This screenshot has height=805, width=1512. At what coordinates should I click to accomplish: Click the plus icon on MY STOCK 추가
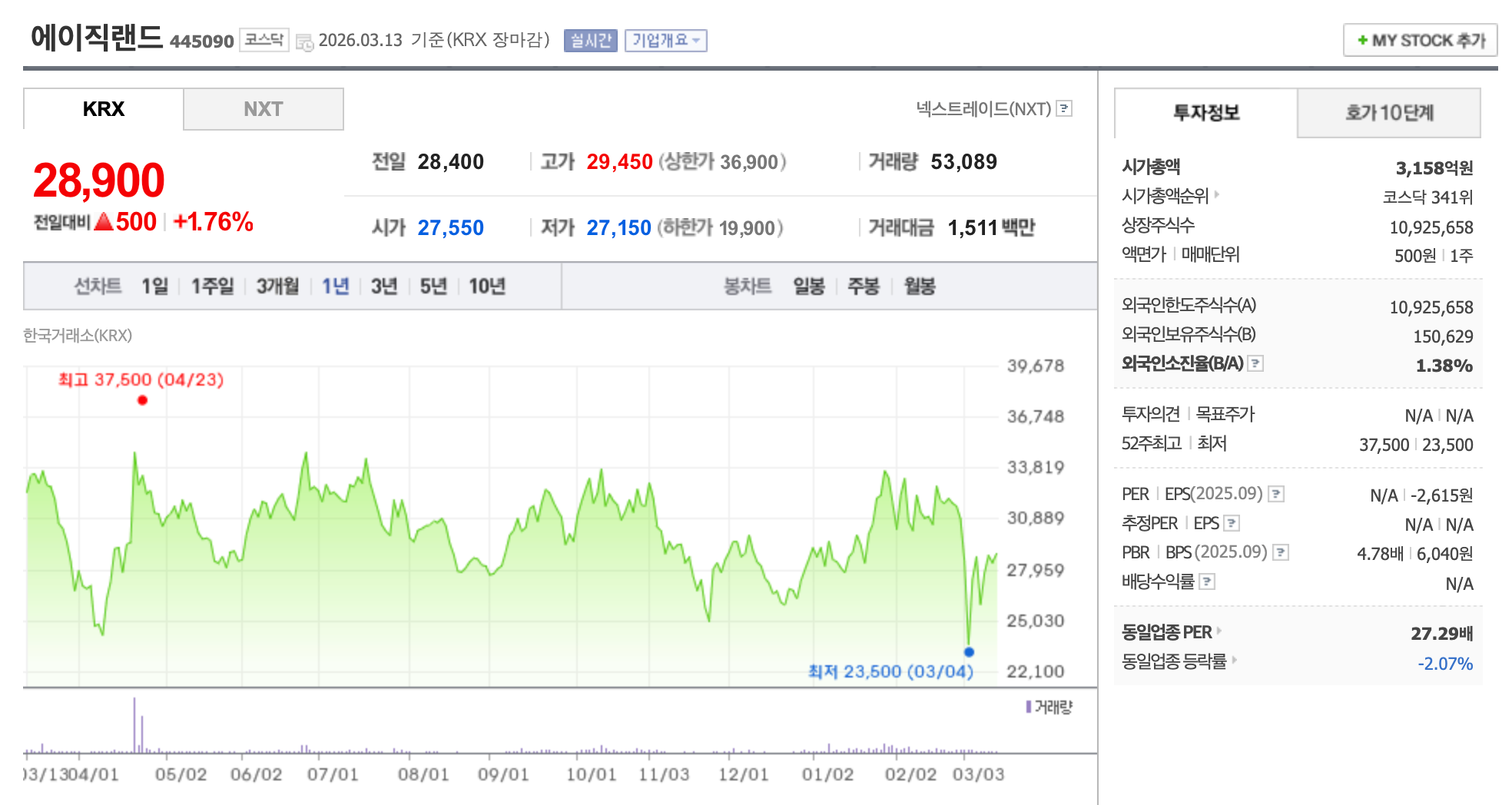(x=1362, y=40)
